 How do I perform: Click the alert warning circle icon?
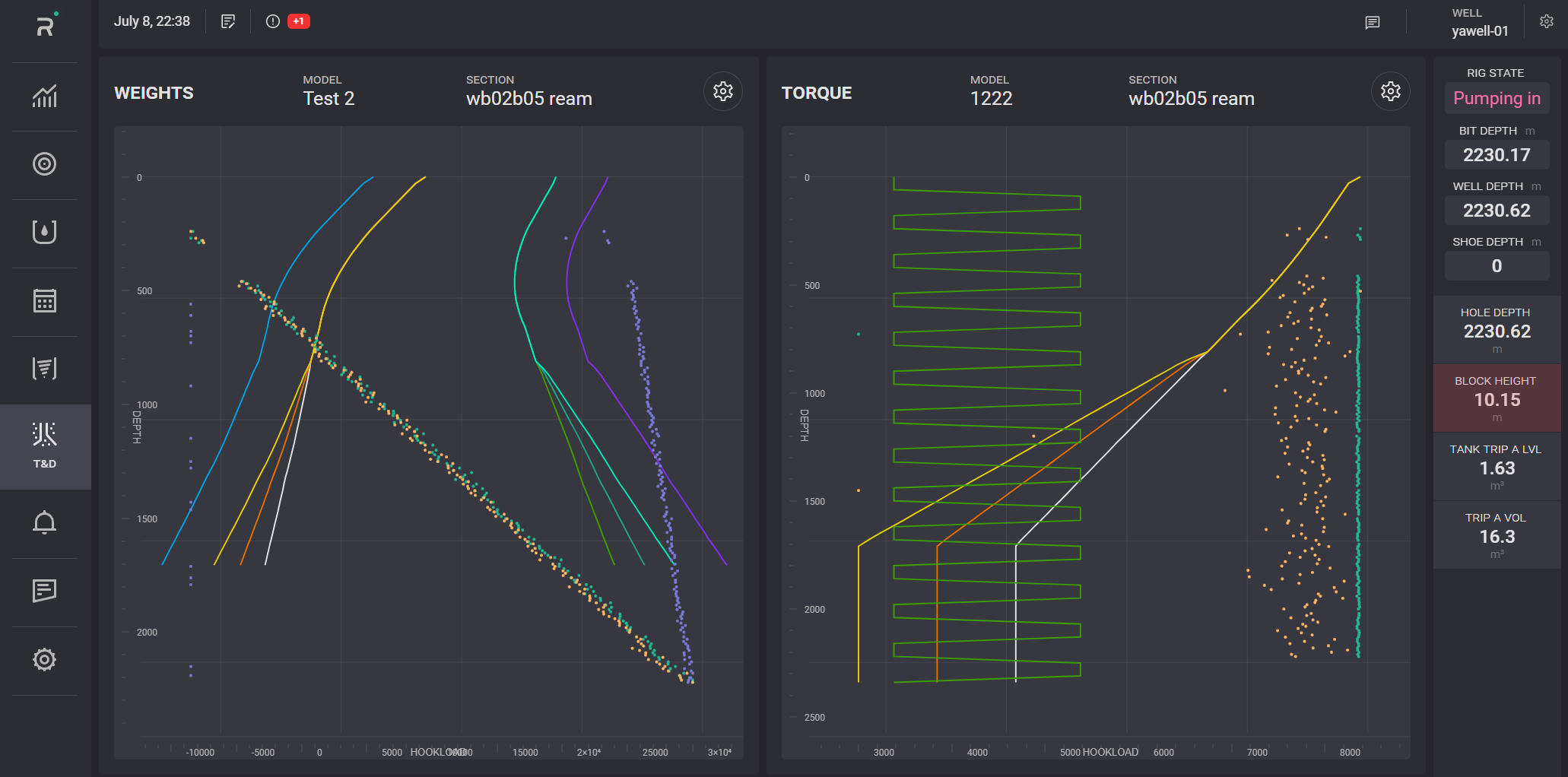(x=273, y=21)
